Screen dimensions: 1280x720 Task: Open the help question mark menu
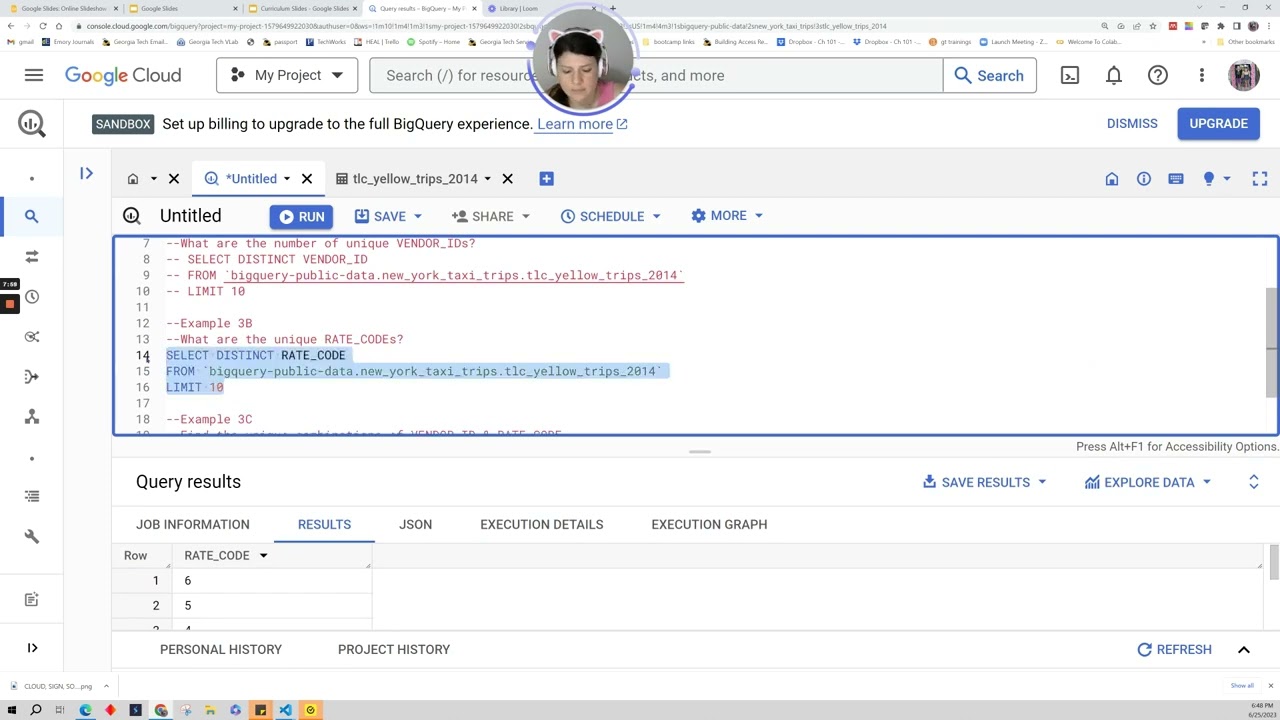tap(1158, 75)
